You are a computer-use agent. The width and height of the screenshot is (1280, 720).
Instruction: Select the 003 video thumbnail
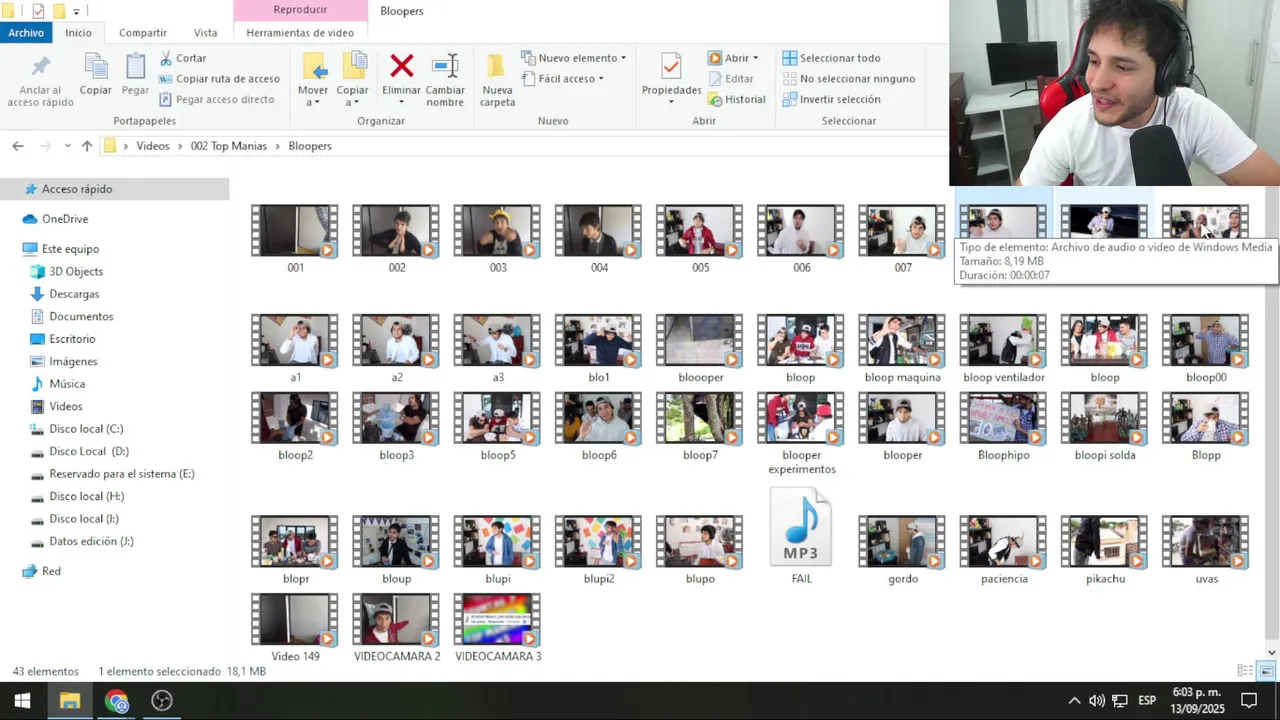[x=497, y=231]
